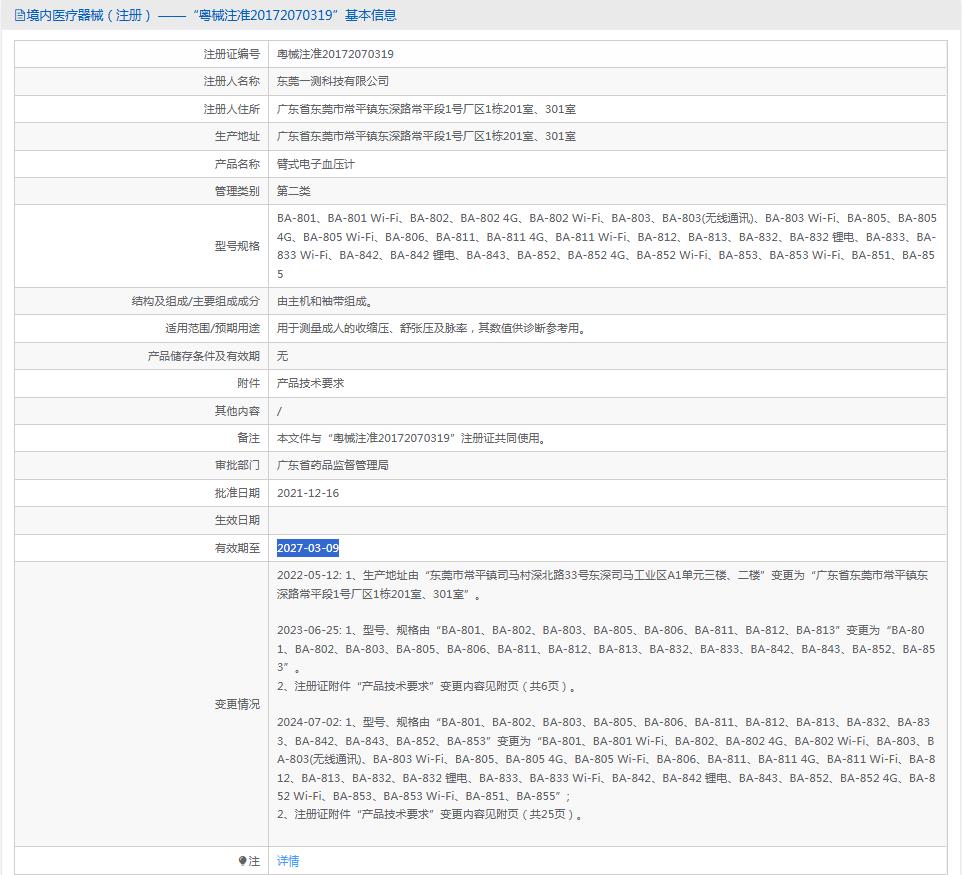
Task: Click the 适用范围 intended use description
Action: (431, 328)
